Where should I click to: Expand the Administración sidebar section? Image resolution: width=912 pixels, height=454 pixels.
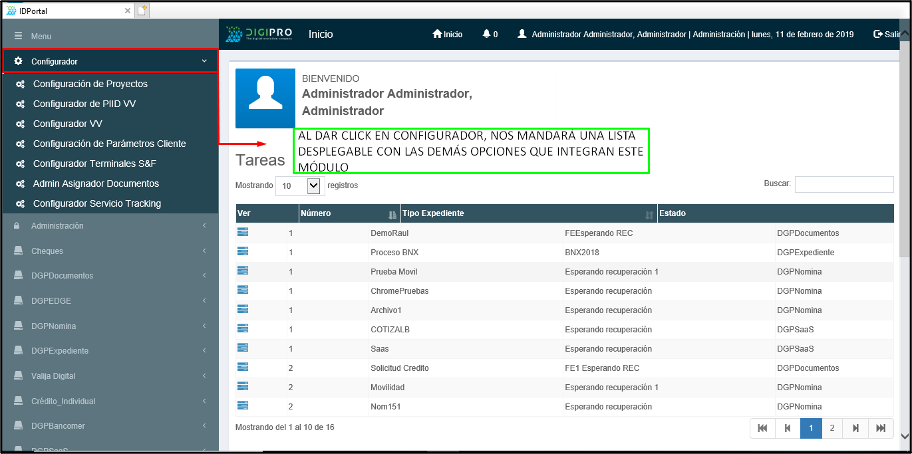[110, 226]
